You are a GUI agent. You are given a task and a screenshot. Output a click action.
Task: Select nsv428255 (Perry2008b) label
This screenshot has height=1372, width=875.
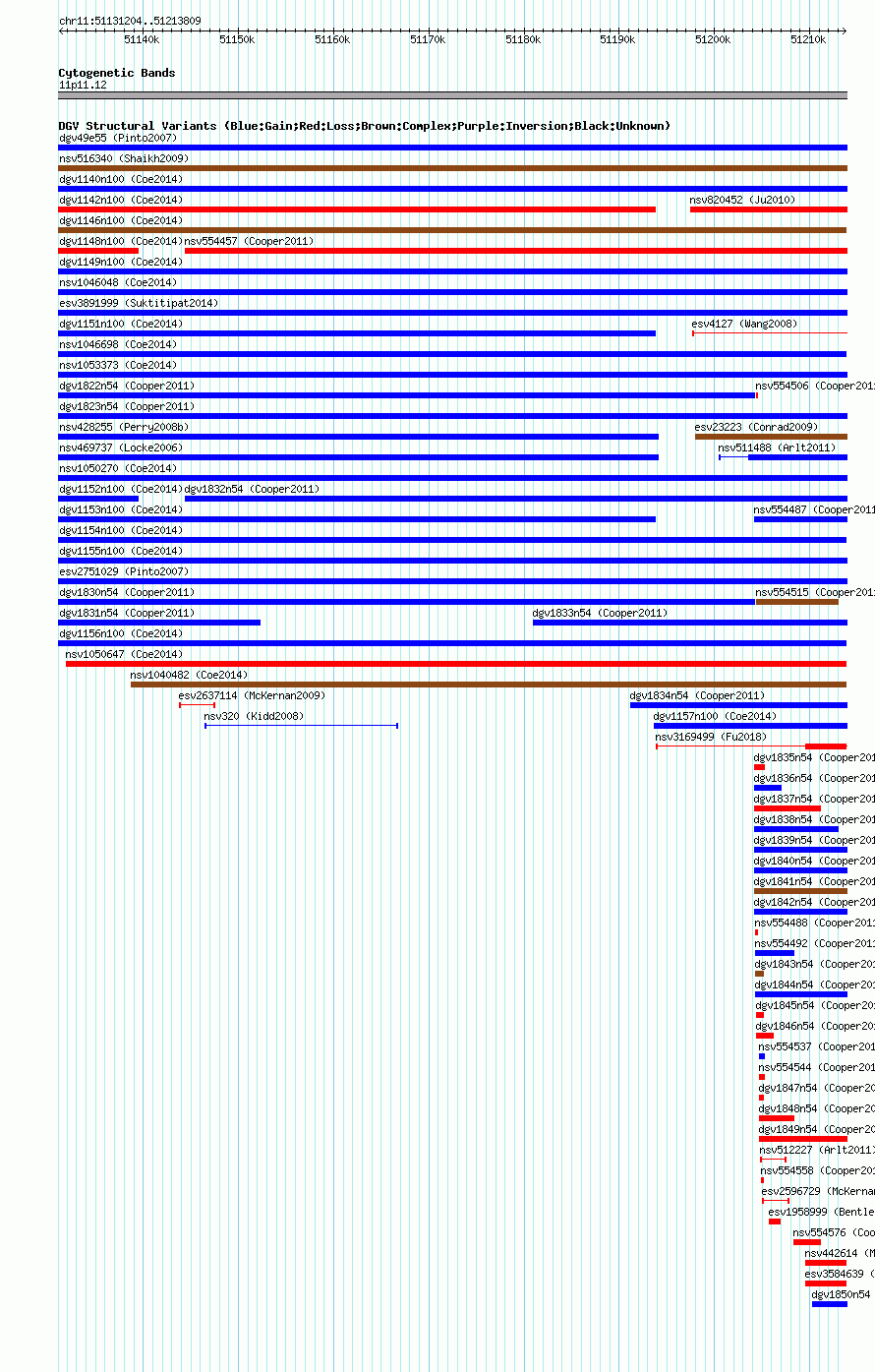pyautogui.click(x=124, y=427)
